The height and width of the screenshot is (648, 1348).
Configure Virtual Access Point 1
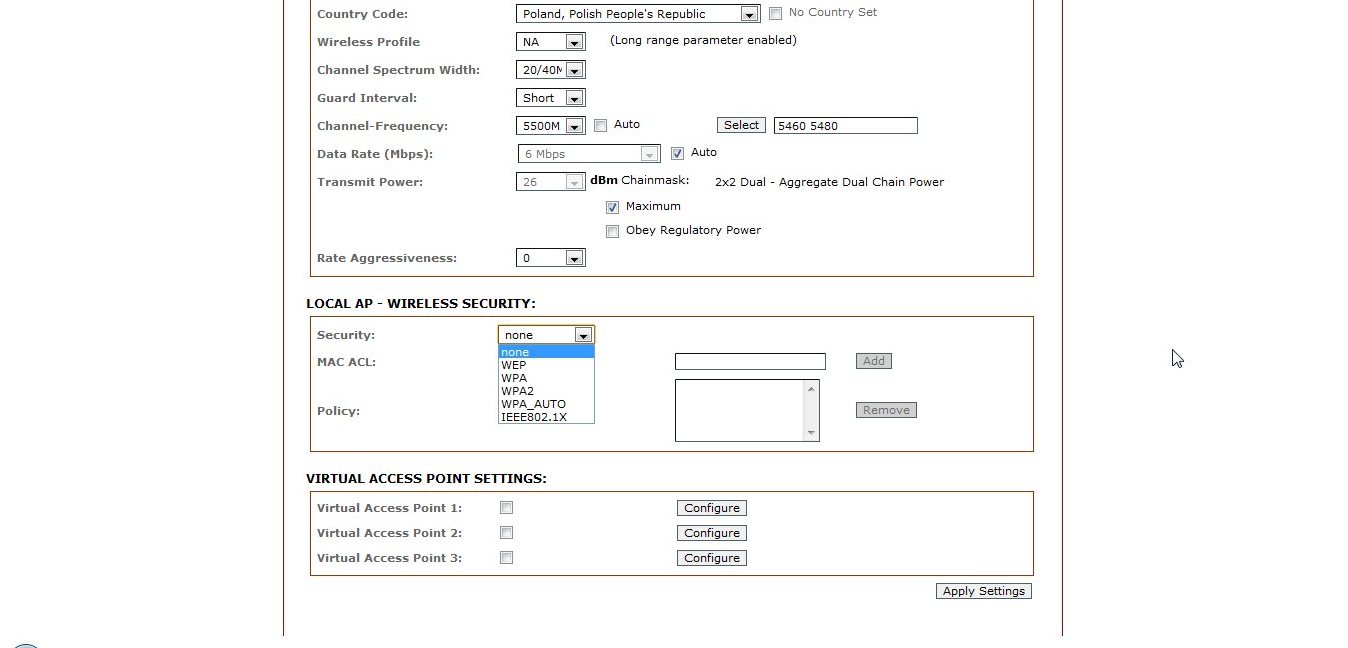712,508
